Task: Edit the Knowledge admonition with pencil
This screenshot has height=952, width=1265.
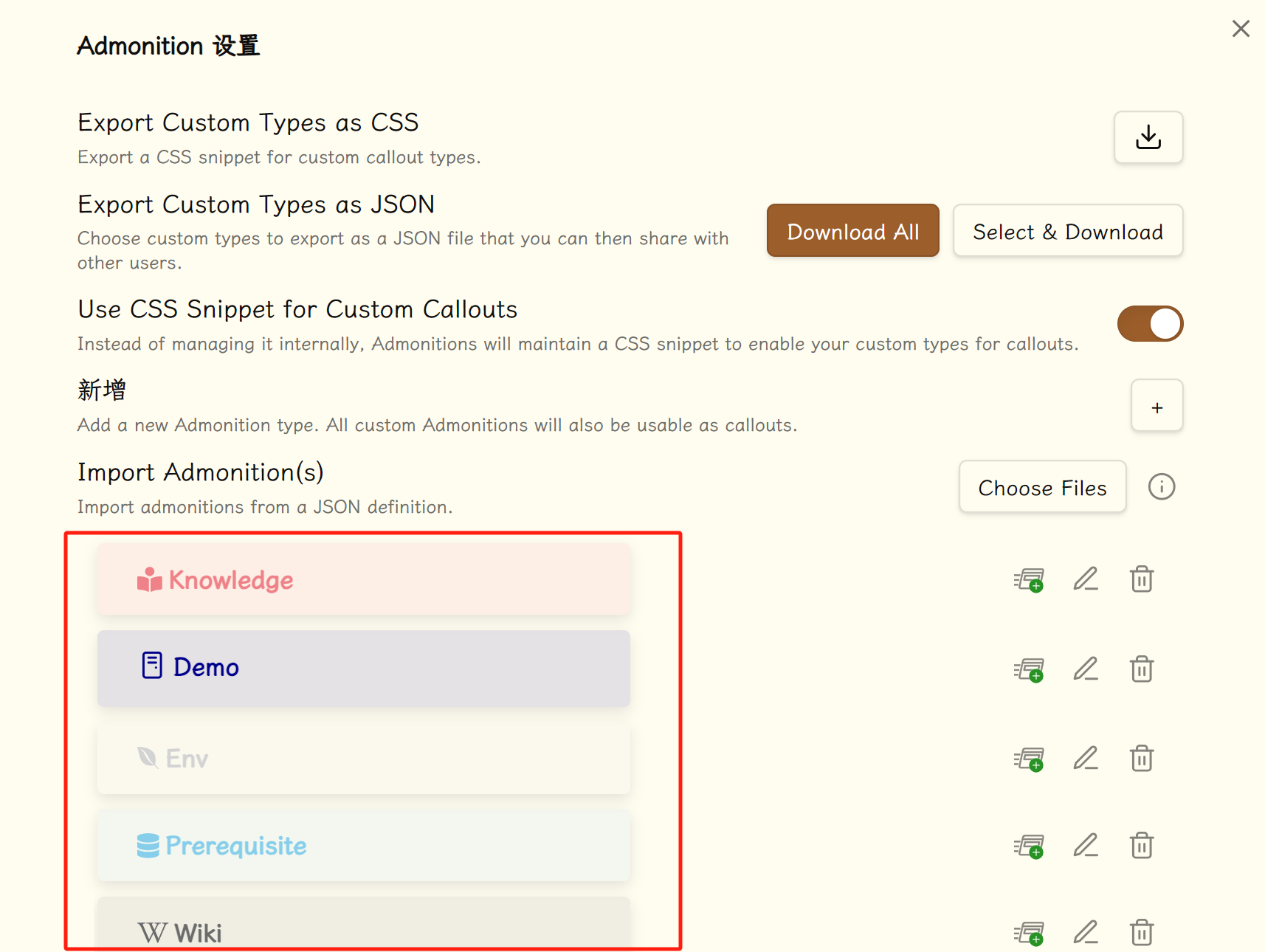Action: point(1085,579)
